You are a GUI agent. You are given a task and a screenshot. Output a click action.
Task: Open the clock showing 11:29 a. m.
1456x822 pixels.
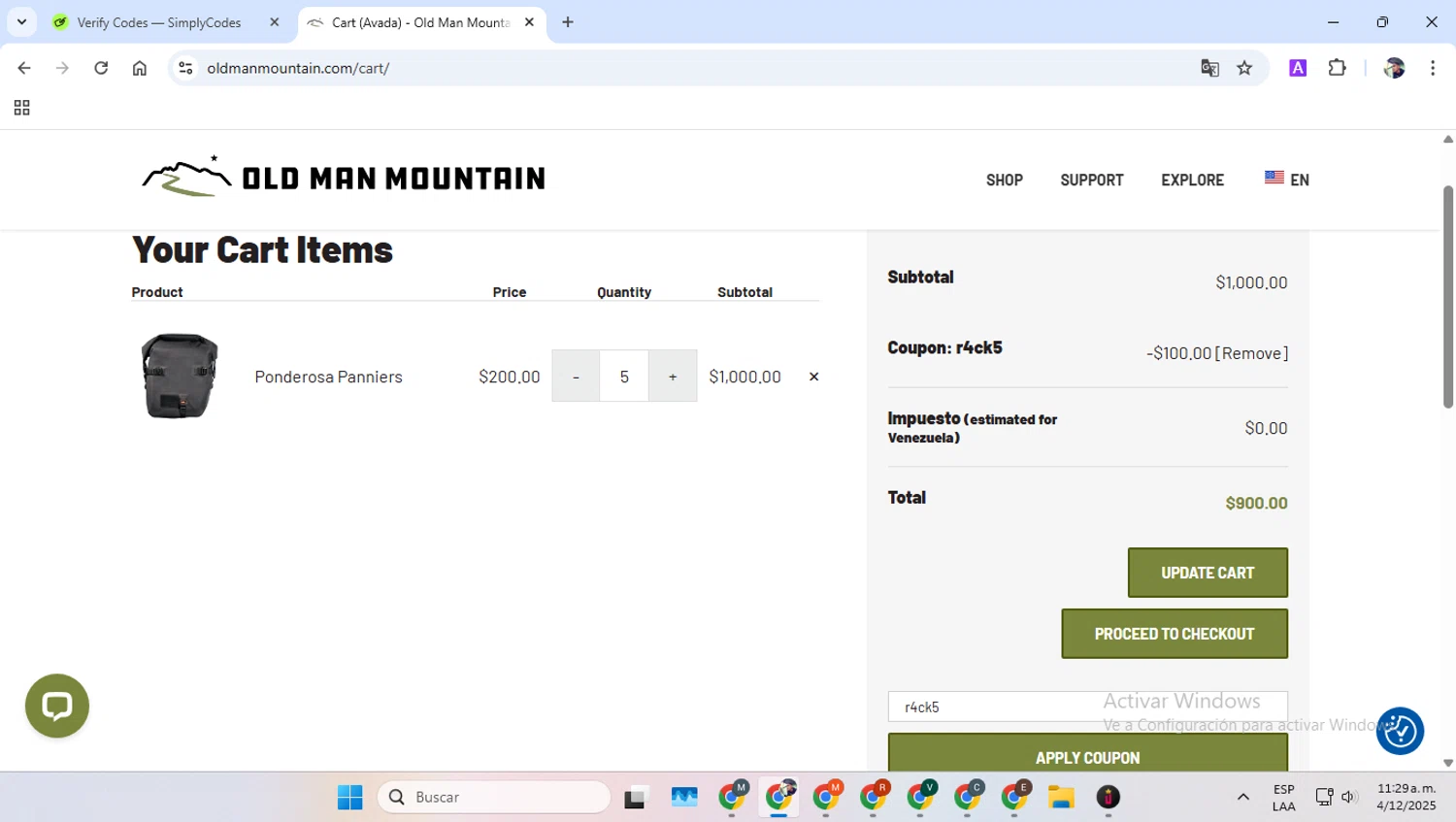(x=1406, y=797)
